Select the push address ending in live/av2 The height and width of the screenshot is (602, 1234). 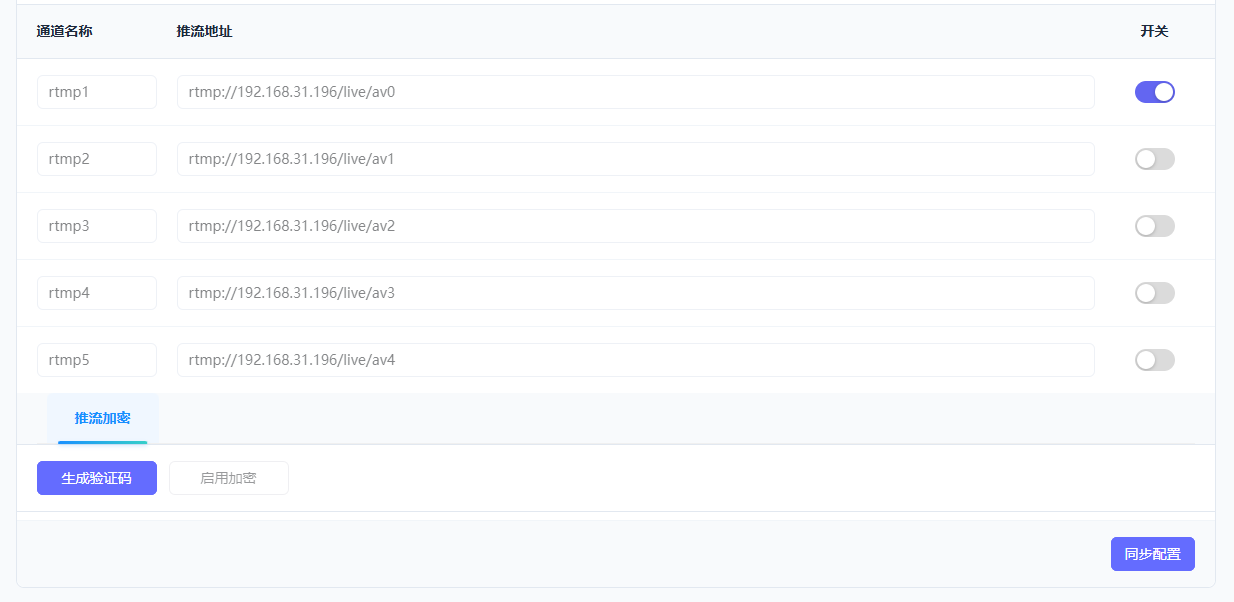coord(636,226)
